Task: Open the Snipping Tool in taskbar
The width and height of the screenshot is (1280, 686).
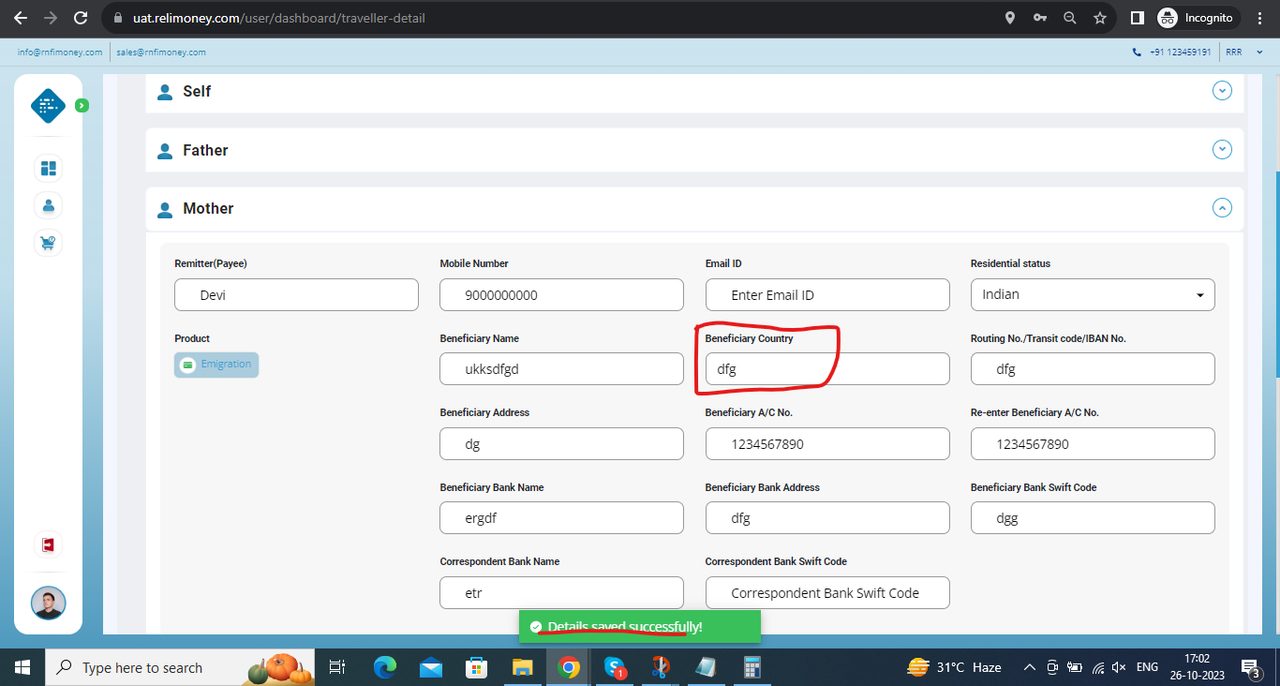Action: 661,667
